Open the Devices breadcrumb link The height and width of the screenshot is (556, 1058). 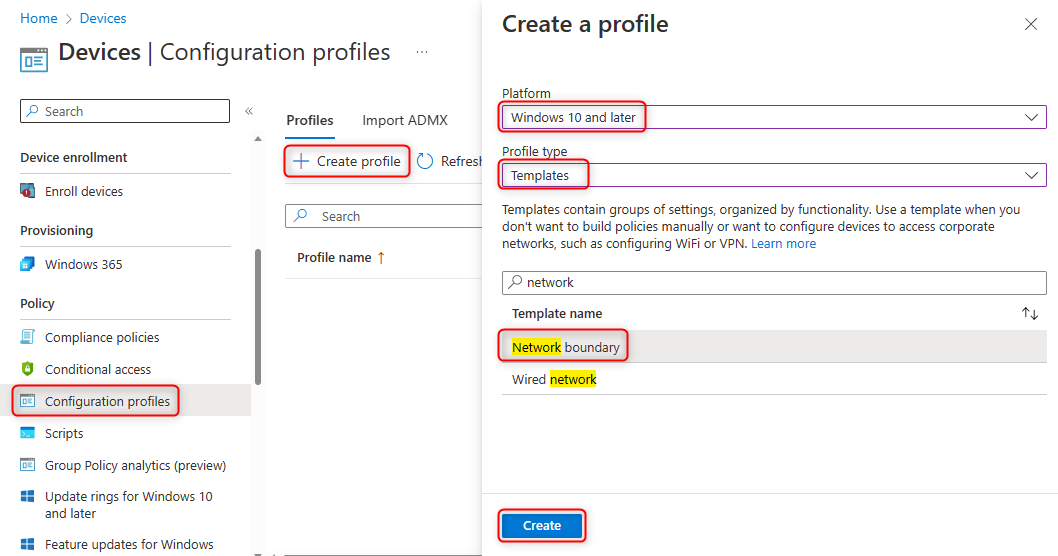103,18
